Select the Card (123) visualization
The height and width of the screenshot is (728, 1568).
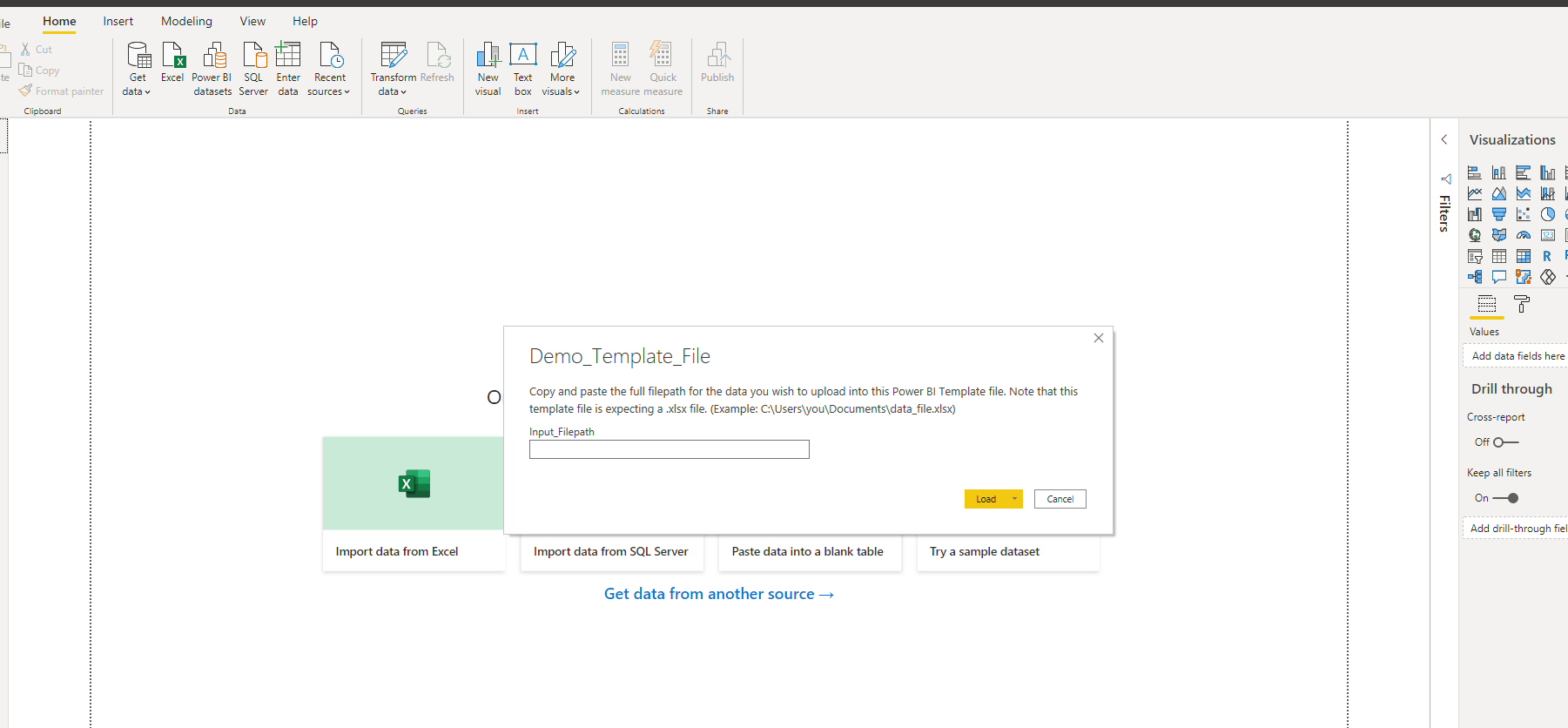[x=1548, y=235]
